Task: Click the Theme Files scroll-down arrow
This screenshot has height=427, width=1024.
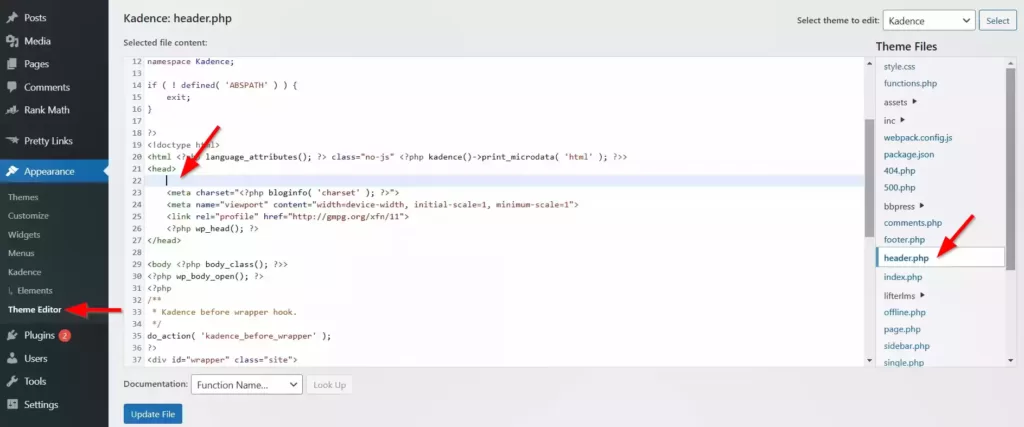Action: click(x=1010, y=360)
